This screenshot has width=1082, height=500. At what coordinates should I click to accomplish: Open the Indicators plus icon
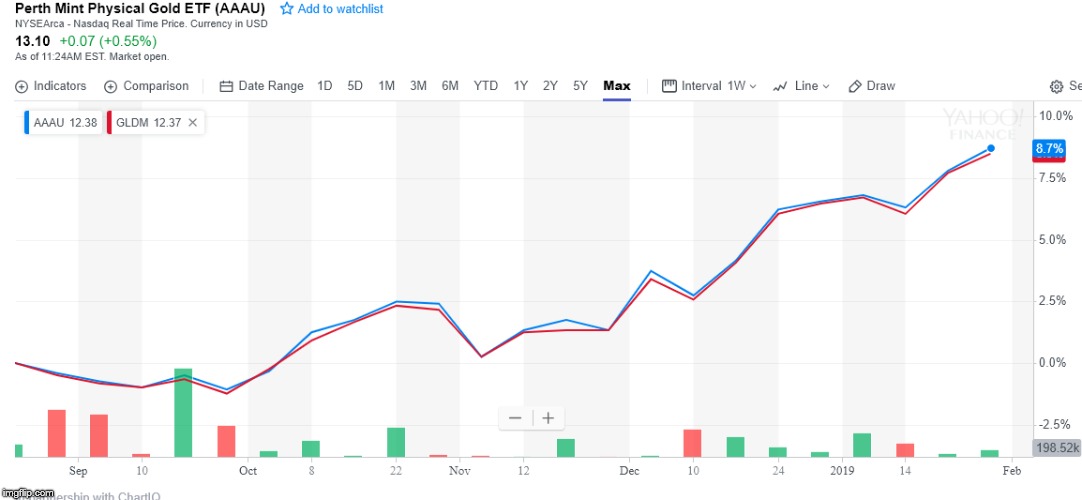(21, 86)
